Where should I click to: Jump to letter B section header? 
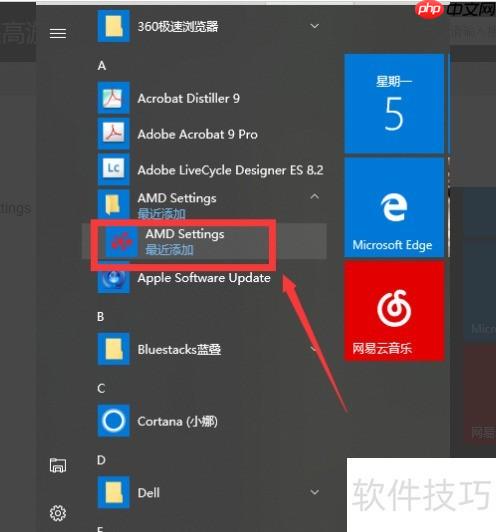(101, 317)
